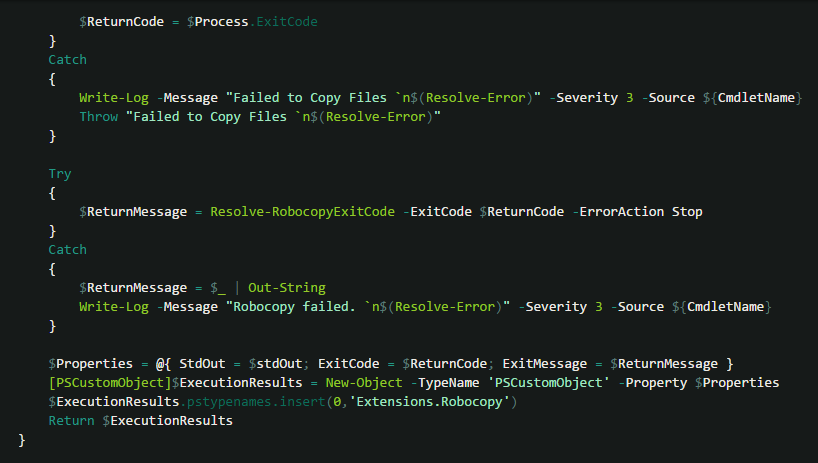Click the Throw keyword

[99, 117]
